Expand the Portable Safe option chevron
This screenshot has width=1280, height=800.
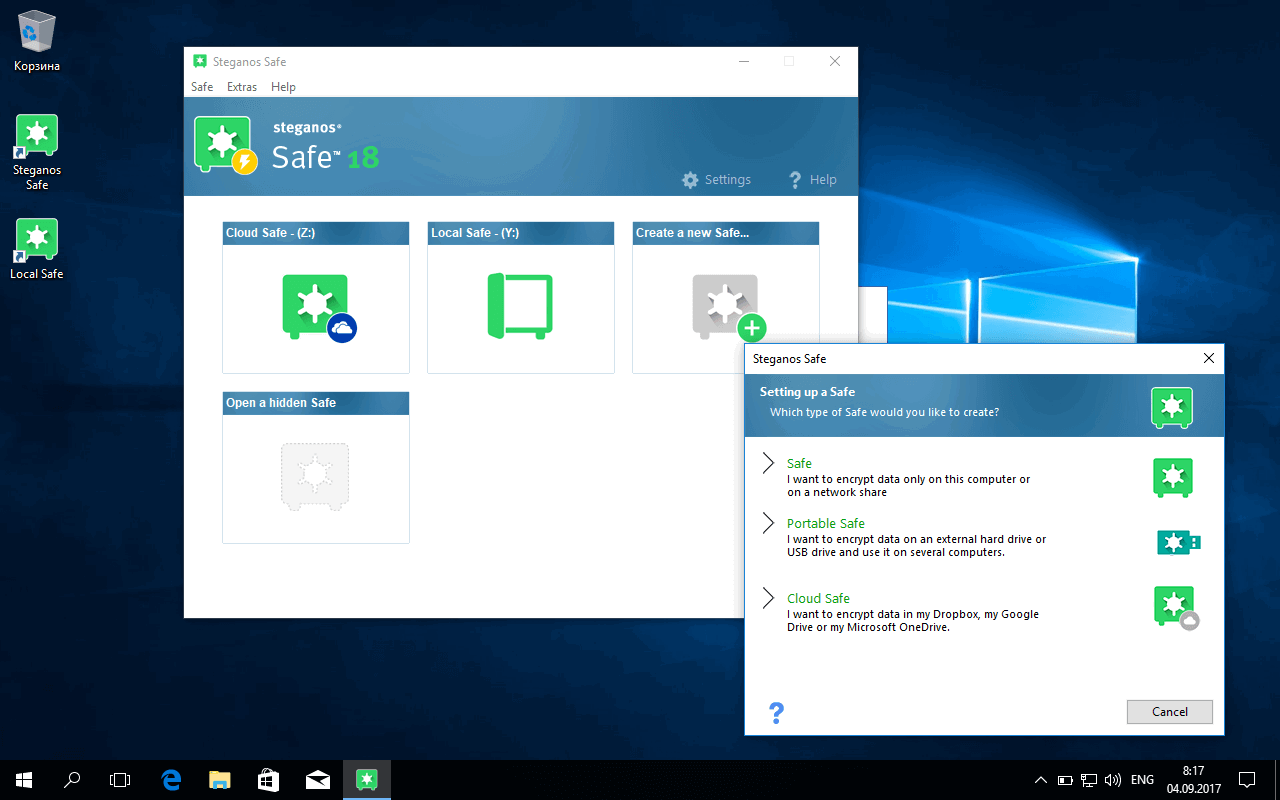pos(768,523)
